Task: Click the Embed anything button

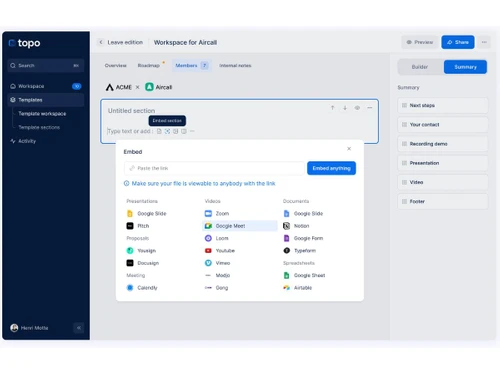Action: 331,168
